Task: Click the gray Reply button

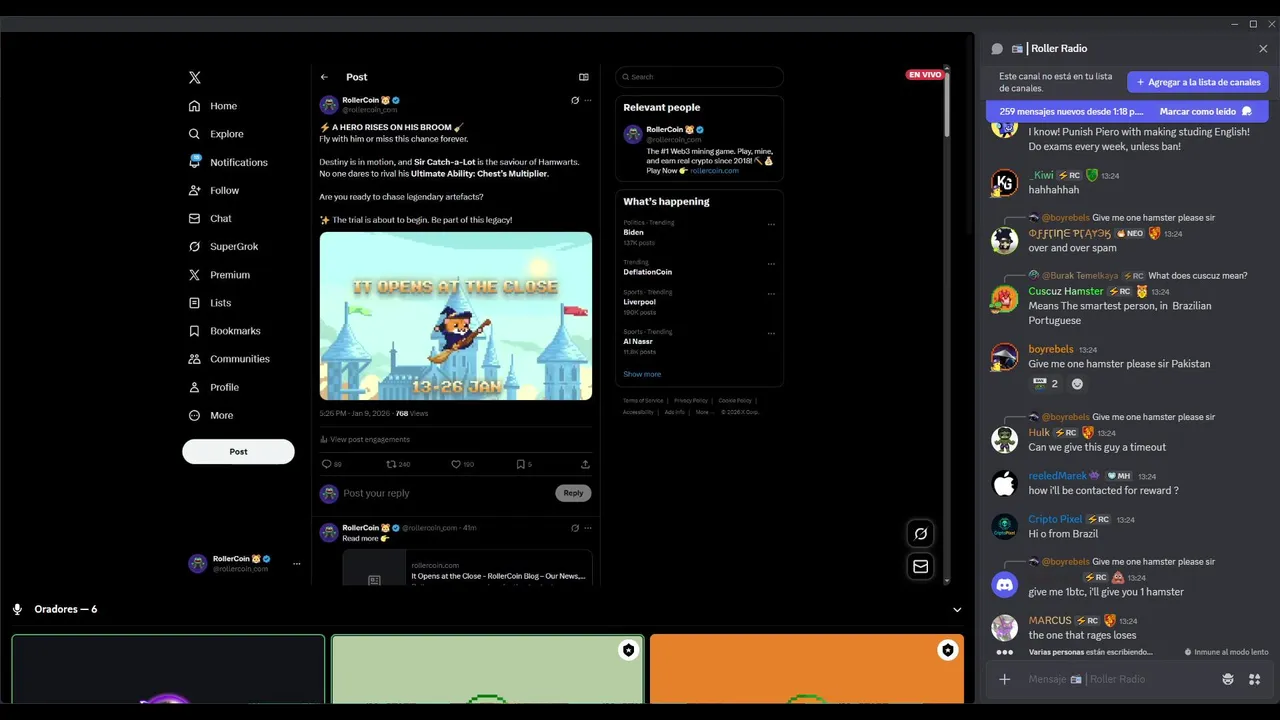Action: coord(573,493)
